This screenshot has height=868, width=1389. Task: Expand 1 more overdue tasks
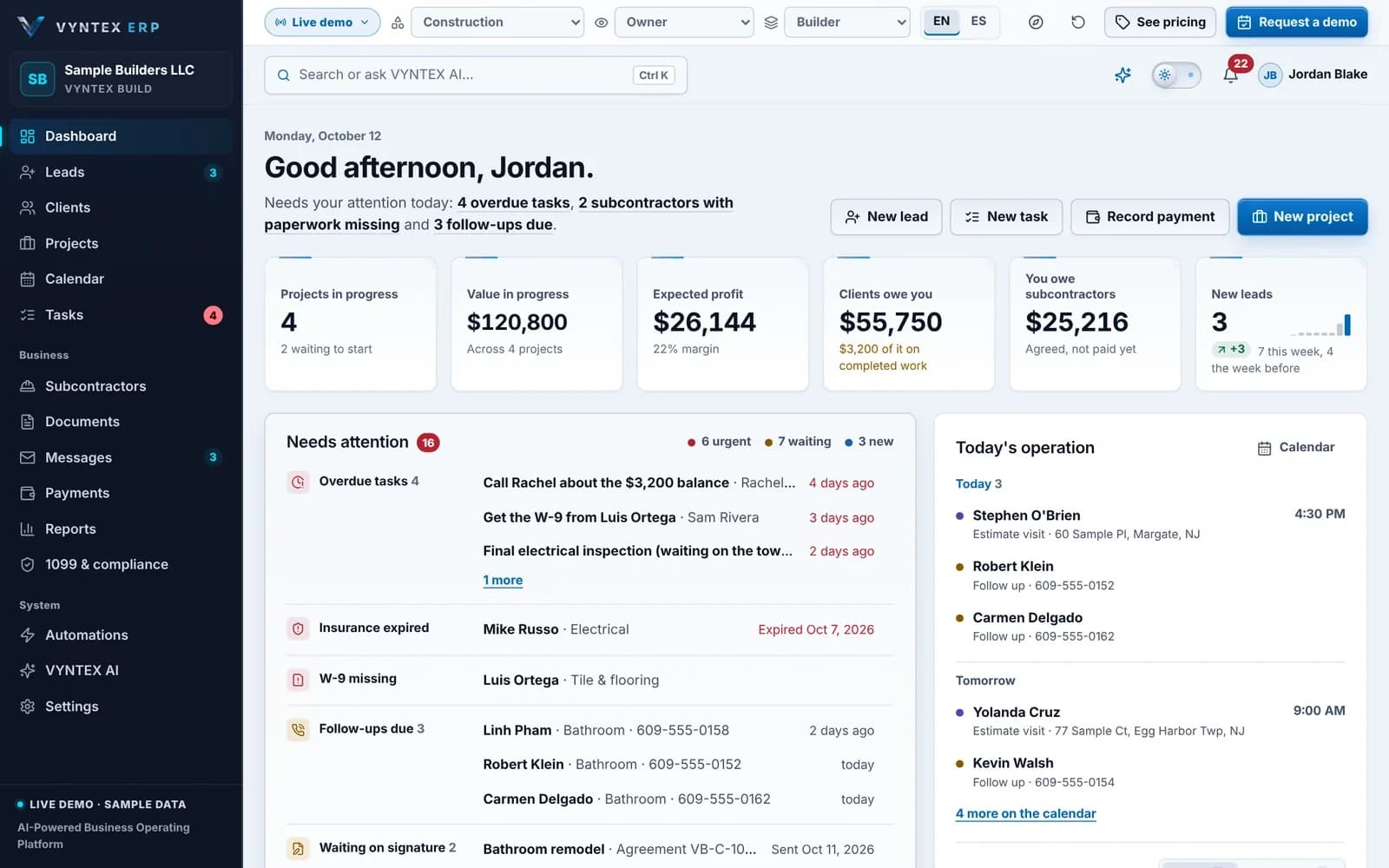[x=503, y=581]
